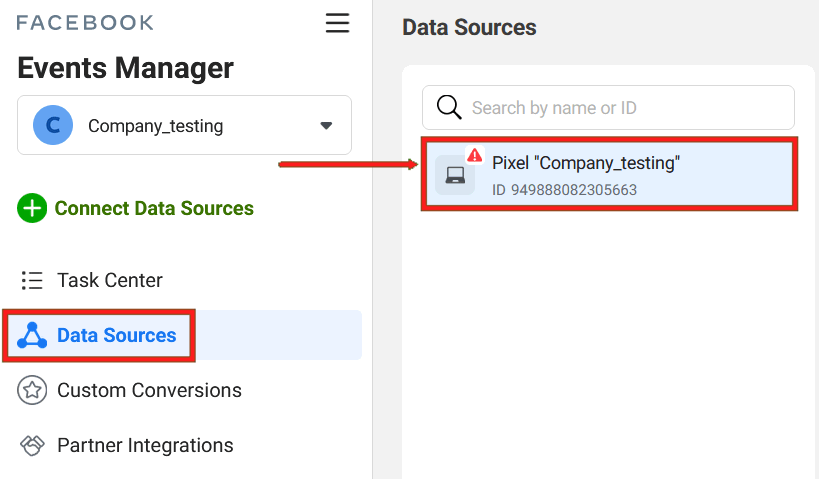This screenshot has width=819, height=479.
Task: Click the Partner Integrations handshake icon
Action: [x=32, y=446]
